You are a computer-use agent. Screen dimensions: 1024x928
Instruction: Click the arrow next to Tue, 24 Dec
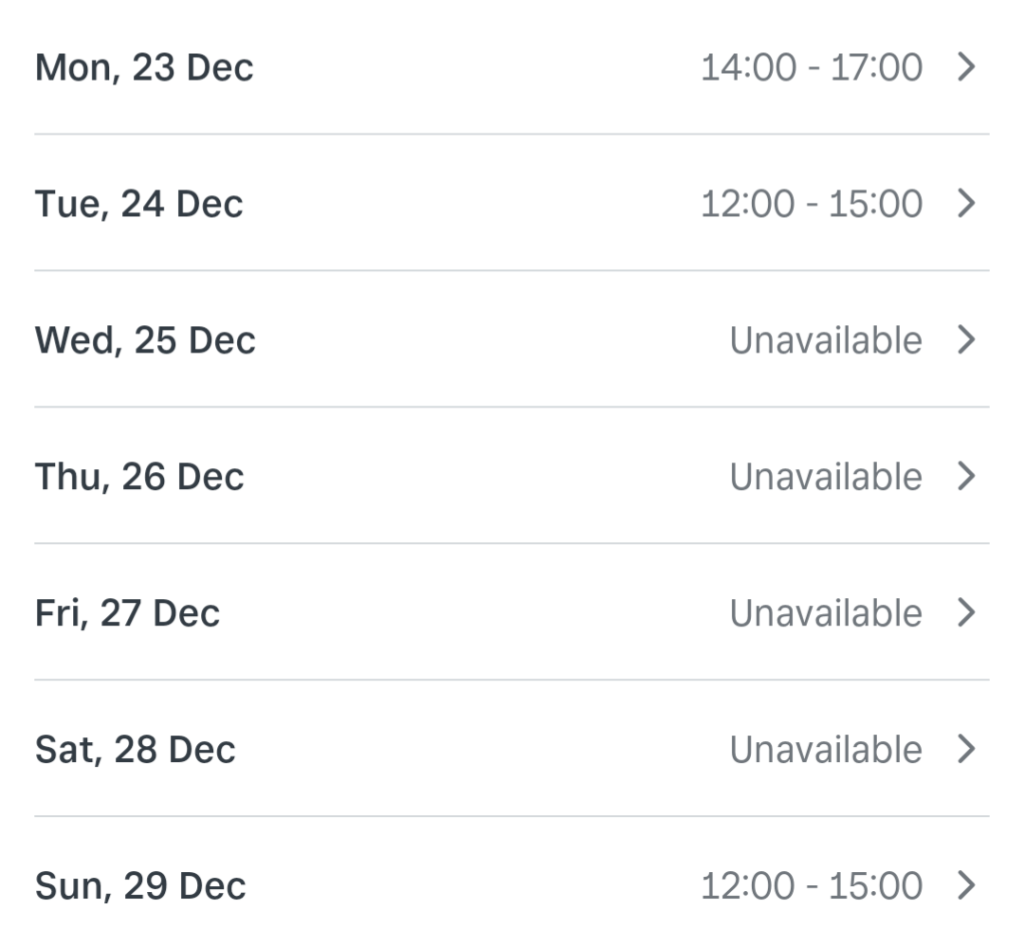click(965, 204)
